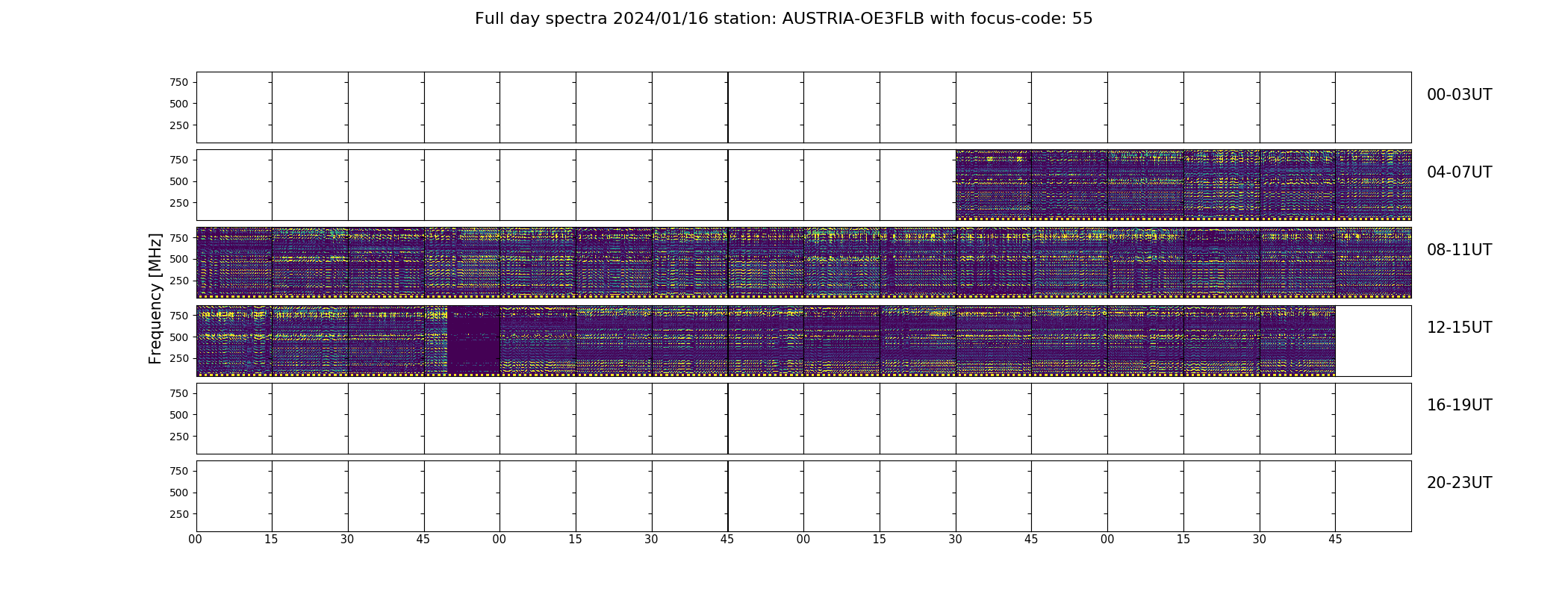
Task: Click the 750 tick label of the 08-11UT row
Action: tap(179, 238)
